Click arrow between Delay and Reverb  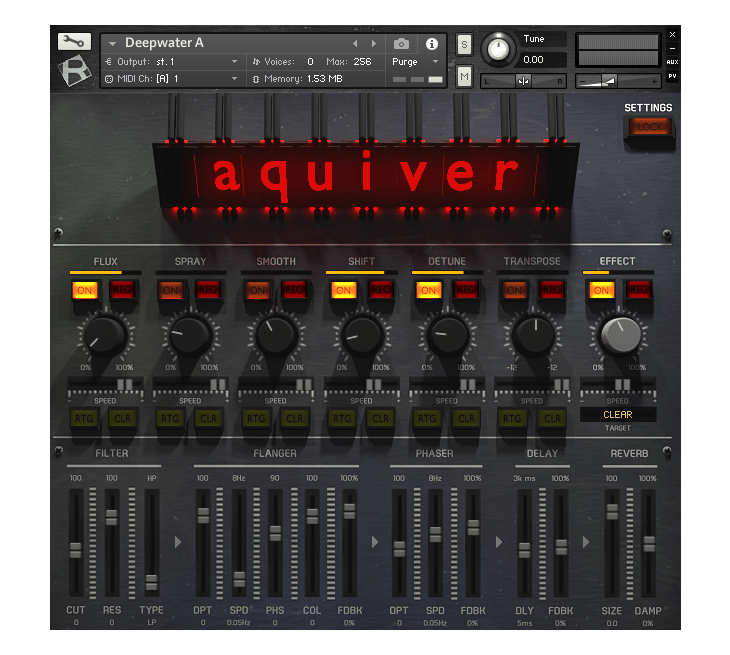586,542
